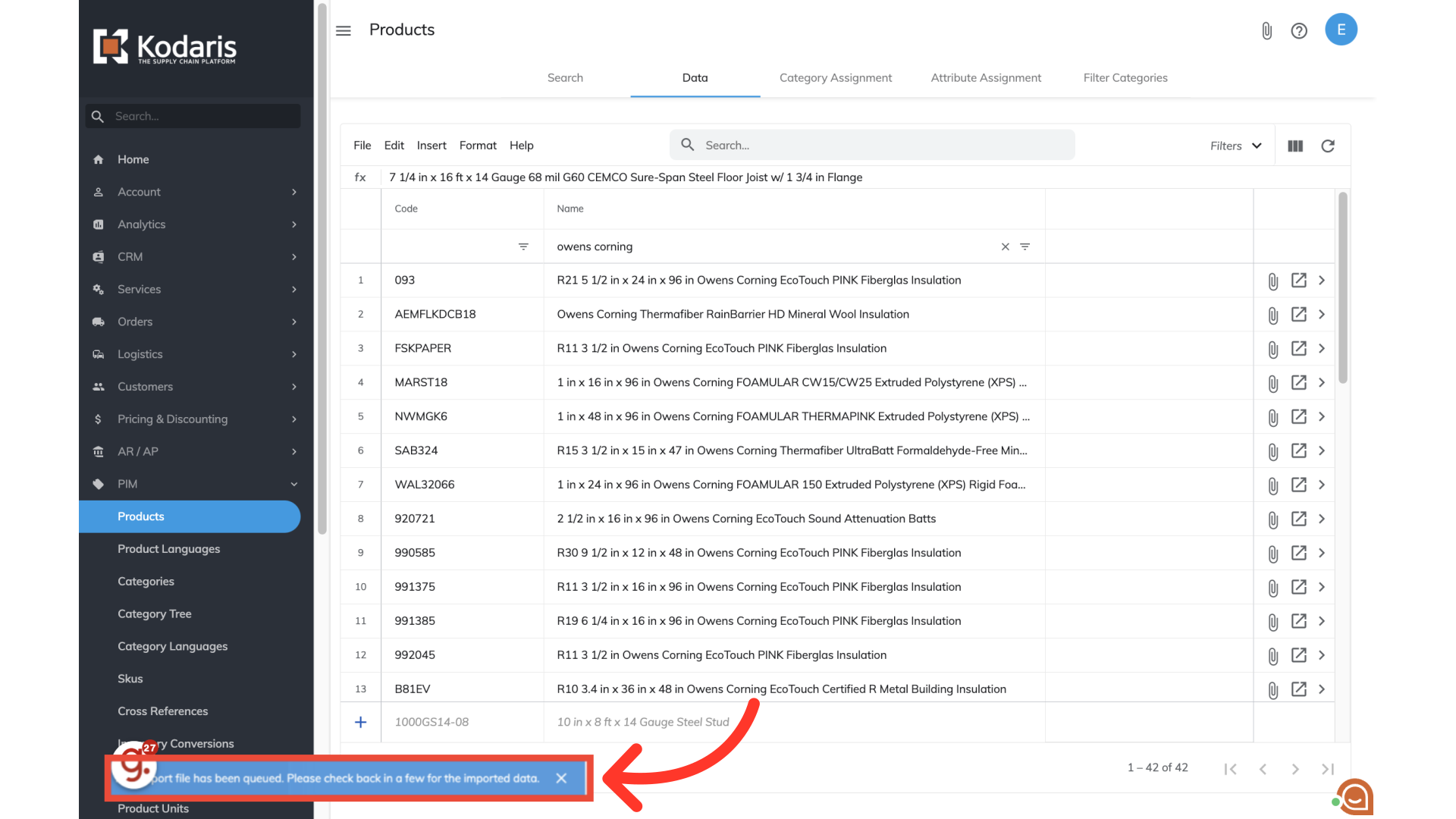Image resolution: width=1456 pixels, height=819 pixels.
Task: Clear the owens corning name filter
Action: coord(1005,246)
